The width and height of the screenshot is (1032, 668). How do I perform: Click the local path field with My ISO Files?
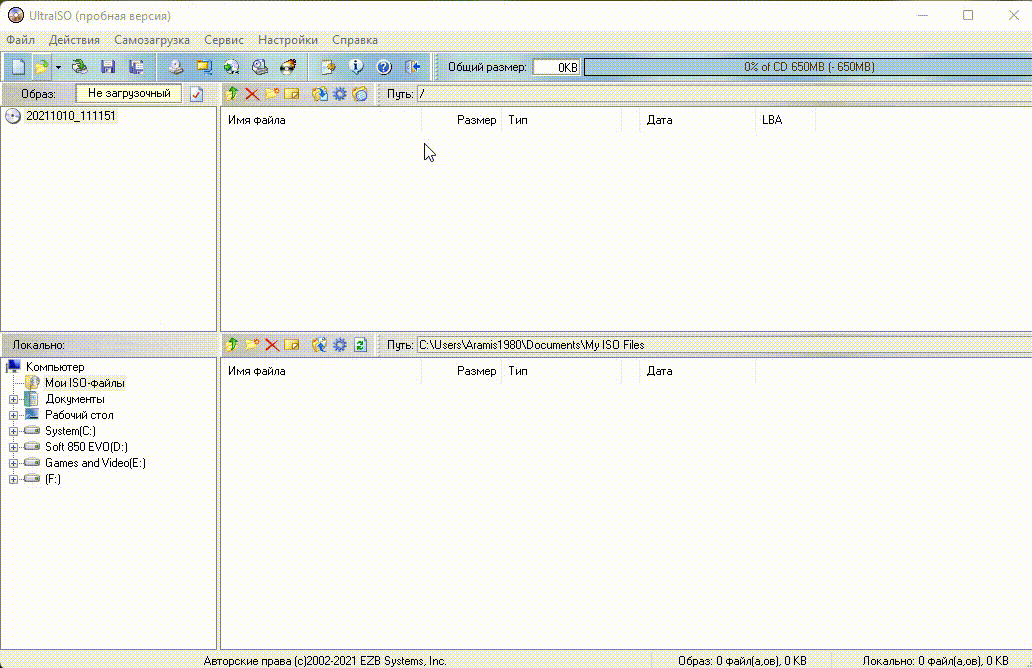[724, 345]
